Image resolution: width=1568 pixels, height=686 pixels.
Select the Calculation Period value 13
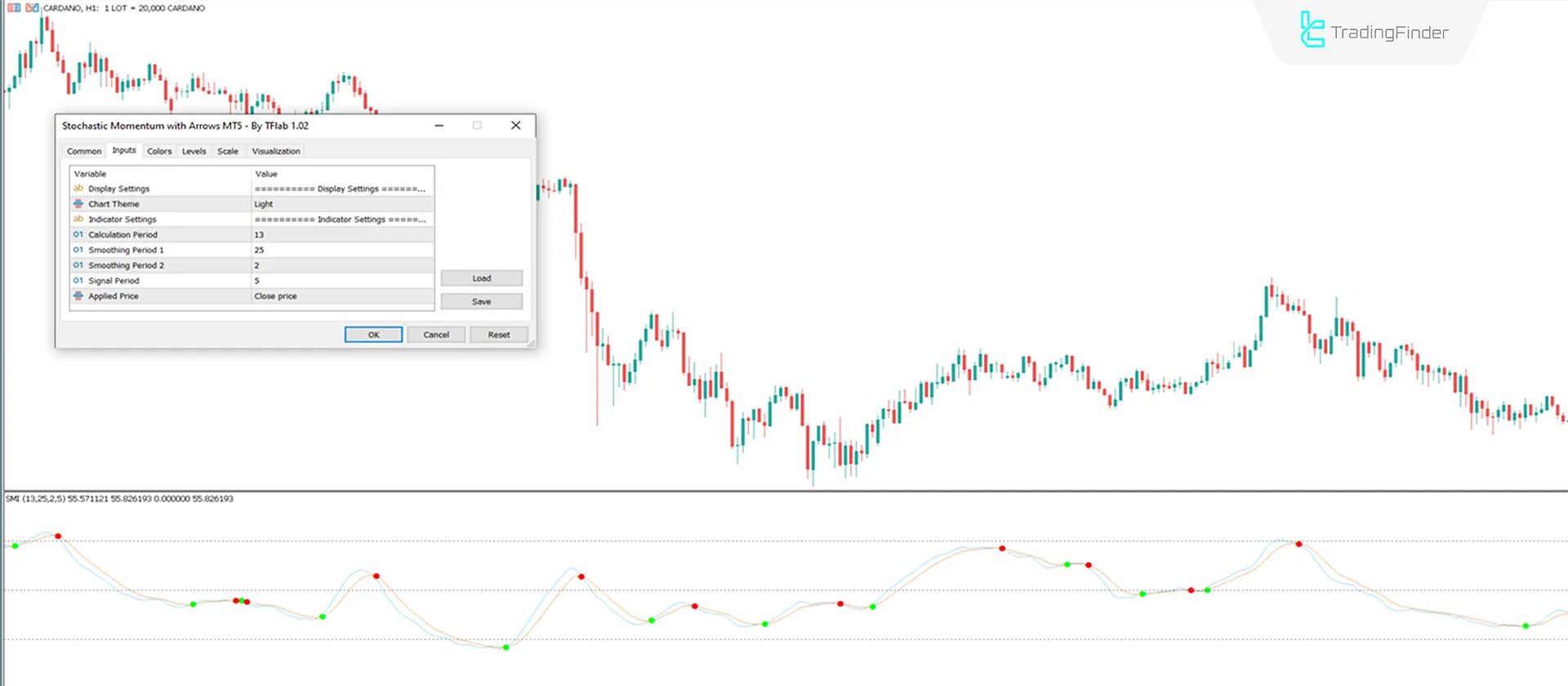click(x=342, y=235)
